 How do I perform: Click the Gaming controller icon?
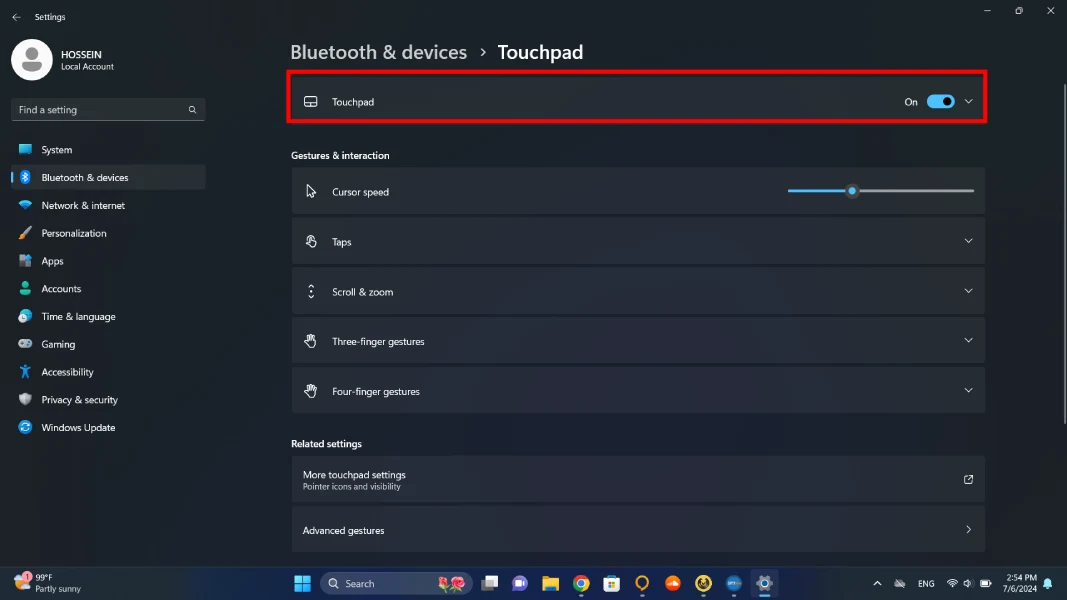pos(25,344)
